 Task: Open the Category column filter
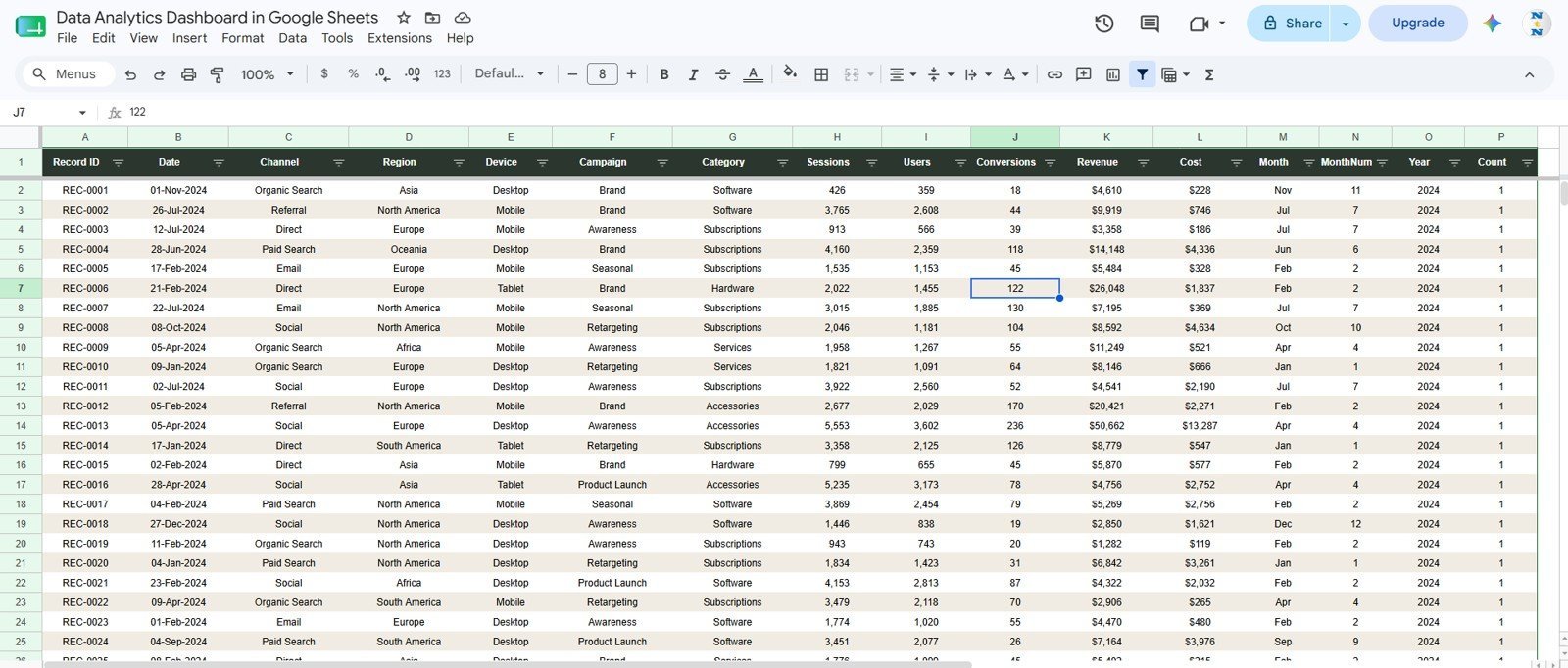coord(782,163)
